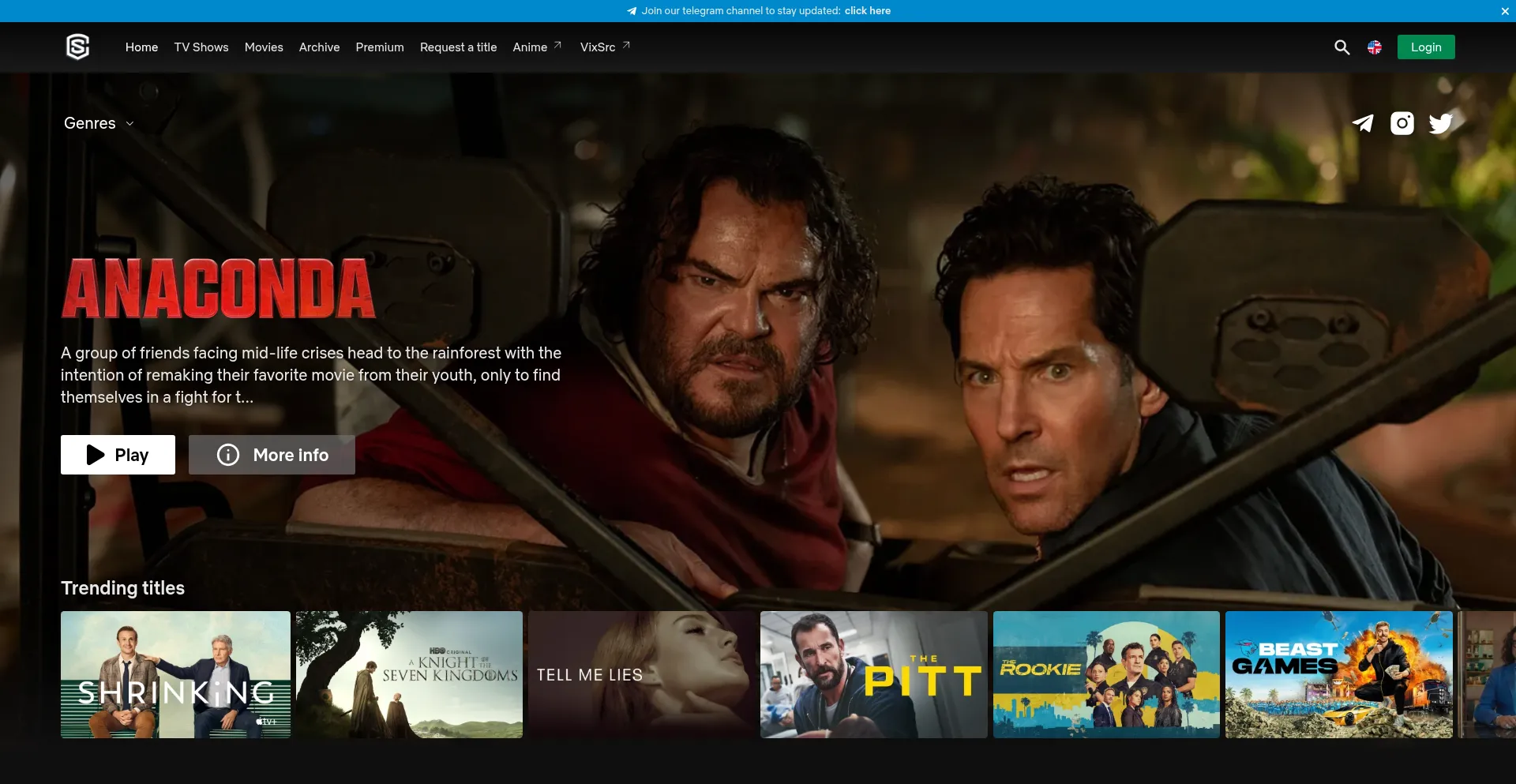
Task: Click the 'Trending titles' heading
Action: tap(122, 588)
